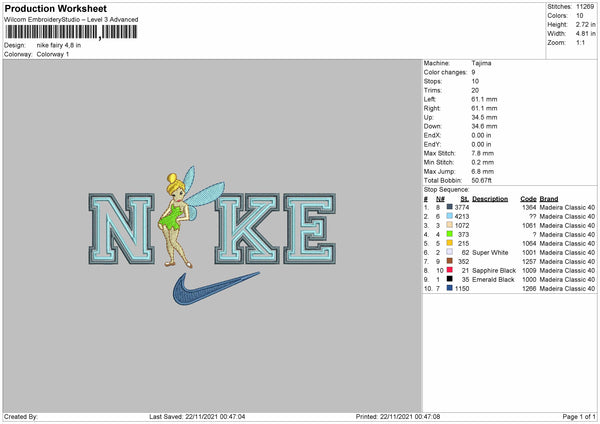
Task: Click the beige swatch beside 1072
Action: tap(449, 225)
